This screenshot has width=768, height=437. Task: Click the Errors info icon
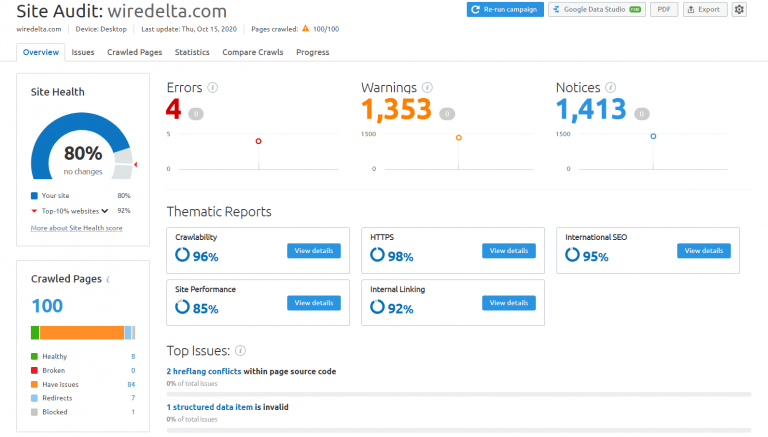click(213, 87)
